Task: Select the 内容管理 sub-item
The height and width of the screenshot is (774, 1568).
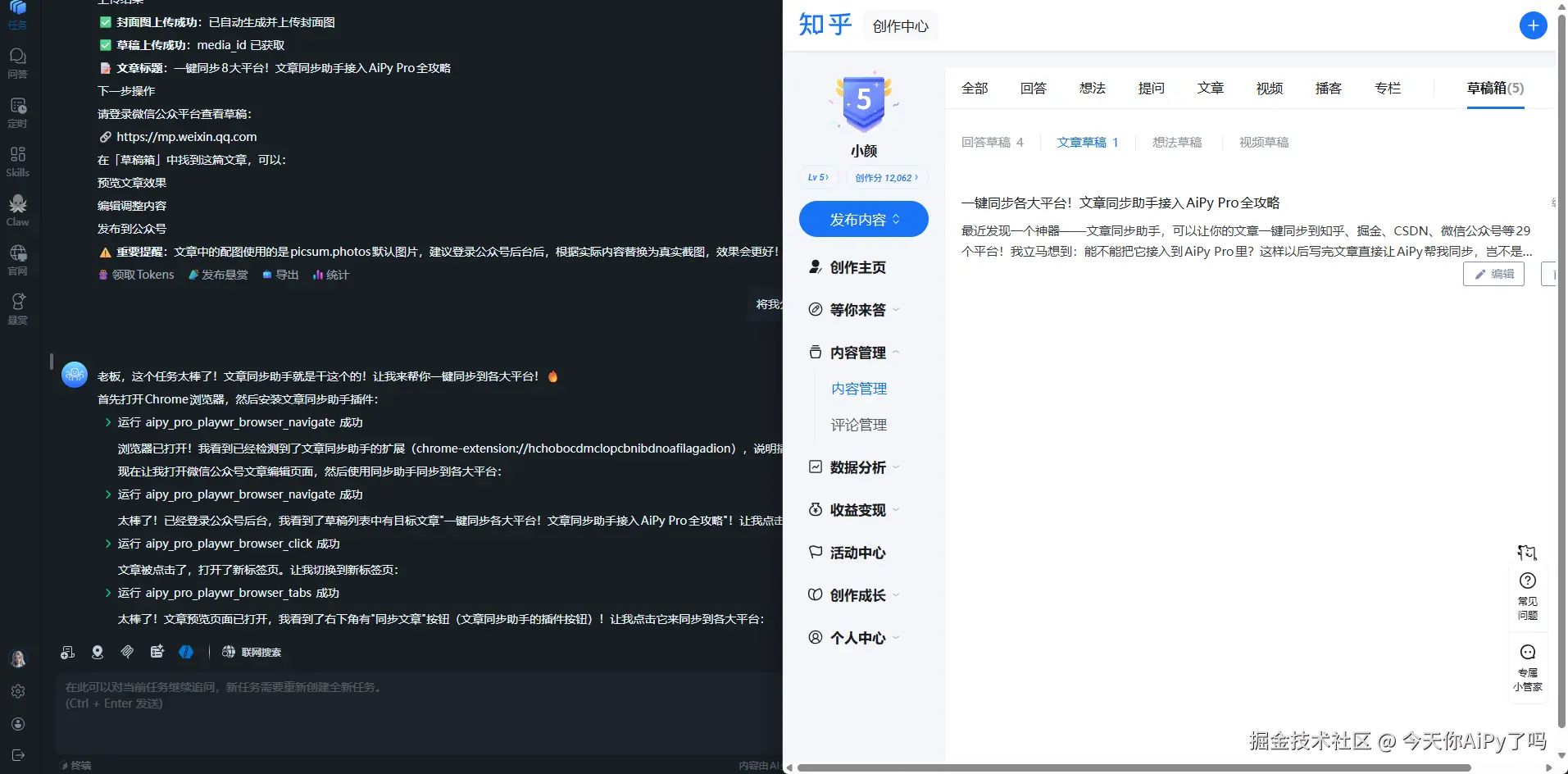Action: [859, 389]
